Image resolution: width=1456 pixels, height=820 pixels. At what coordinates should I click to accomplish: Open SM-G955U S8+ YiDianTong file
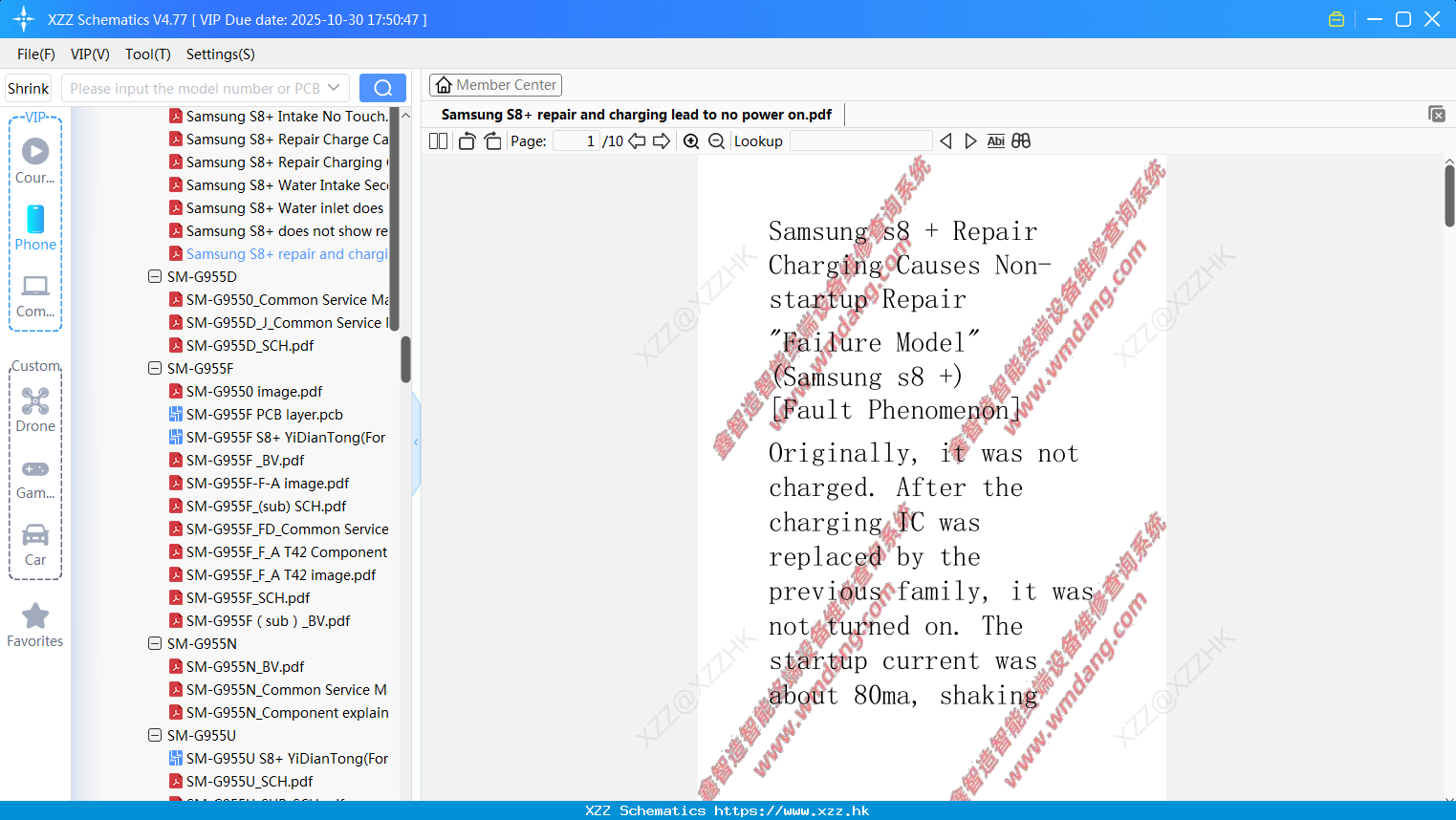click(279, 758)
